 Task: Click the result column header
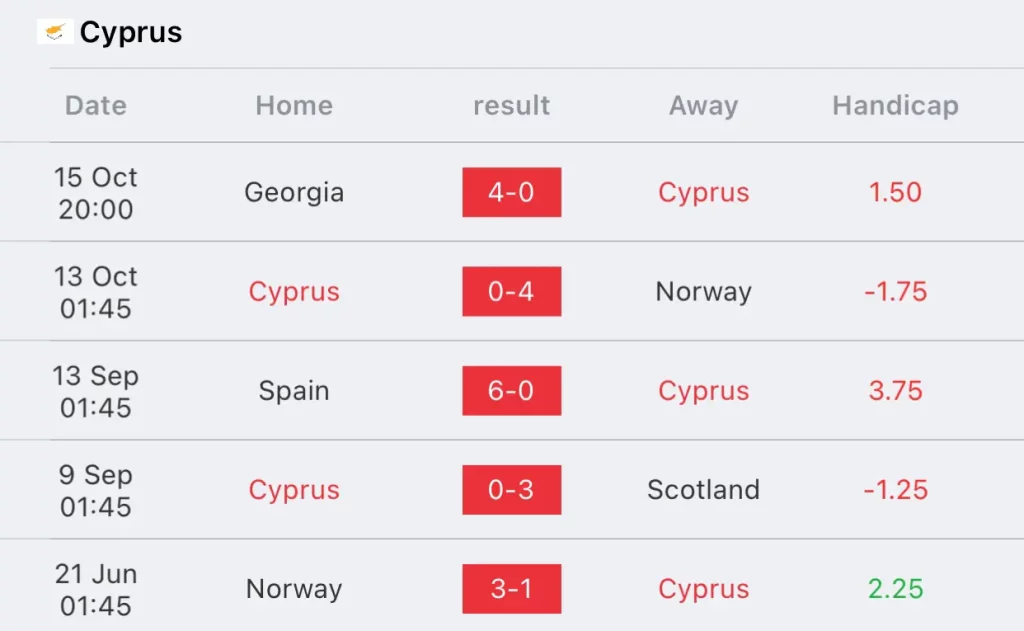pos(511,105)
